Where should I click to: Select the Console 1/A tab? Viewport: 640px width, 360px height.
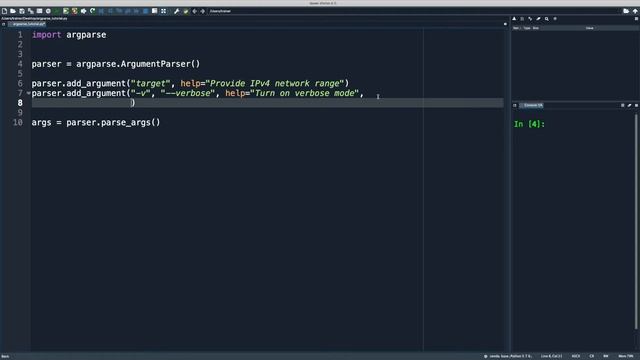point(531,105)
